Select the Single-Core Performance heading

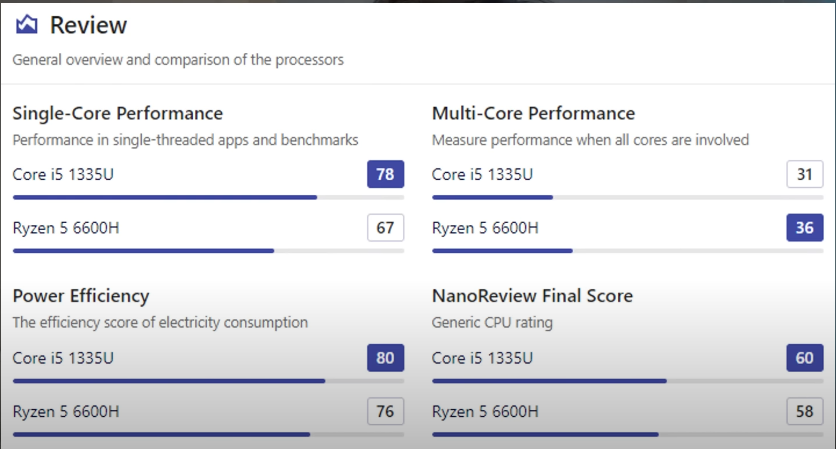[x=118, y=113]
